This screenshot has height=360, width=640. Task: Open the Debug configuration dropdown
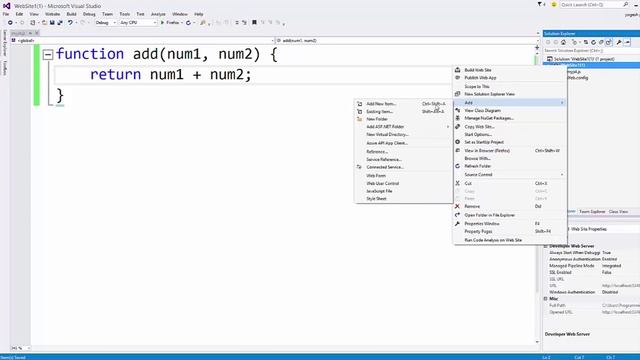pos(105,23)
